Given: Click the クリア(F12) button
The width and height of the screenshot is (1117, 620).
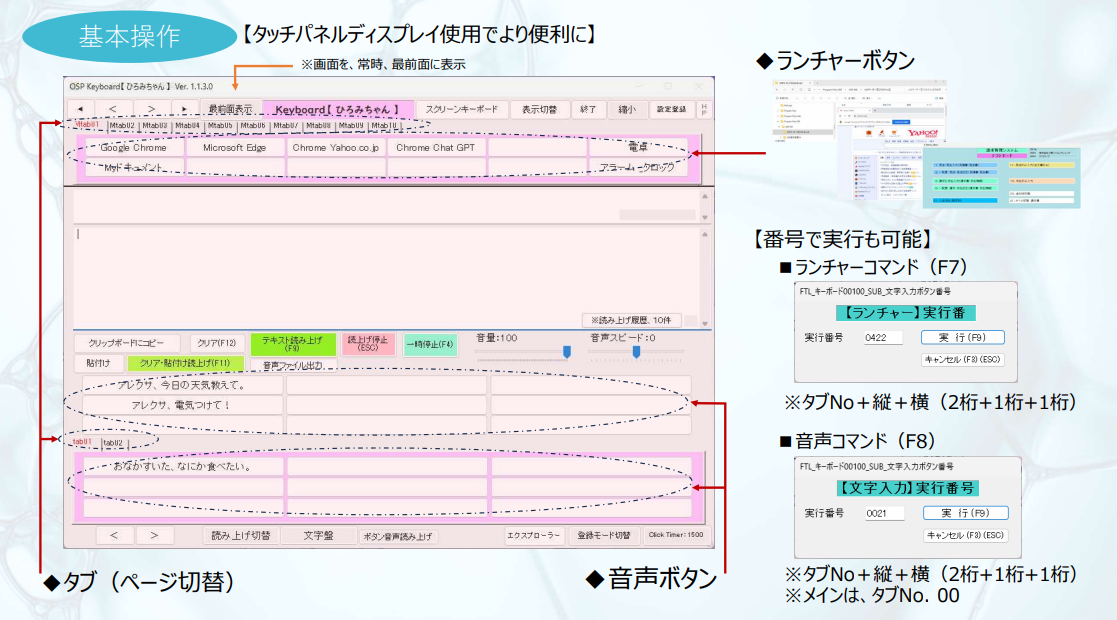Looking at the screenshot, I should pyautogui.click(x=217, y=343).
